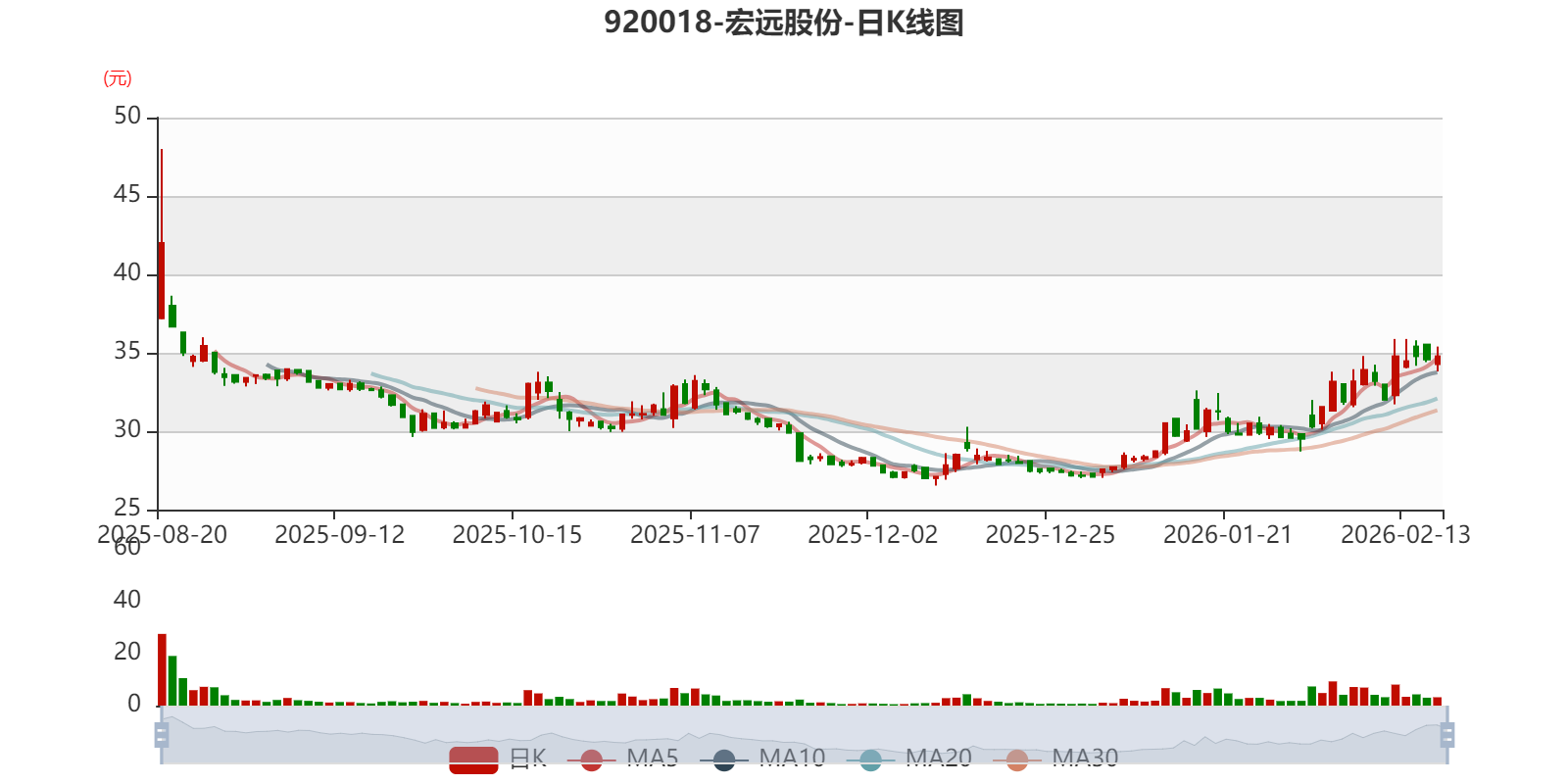Grab the right handle of the zoom slider
The height and width of the screenshot is (784, 1568).
click(x=1447, y=735)
